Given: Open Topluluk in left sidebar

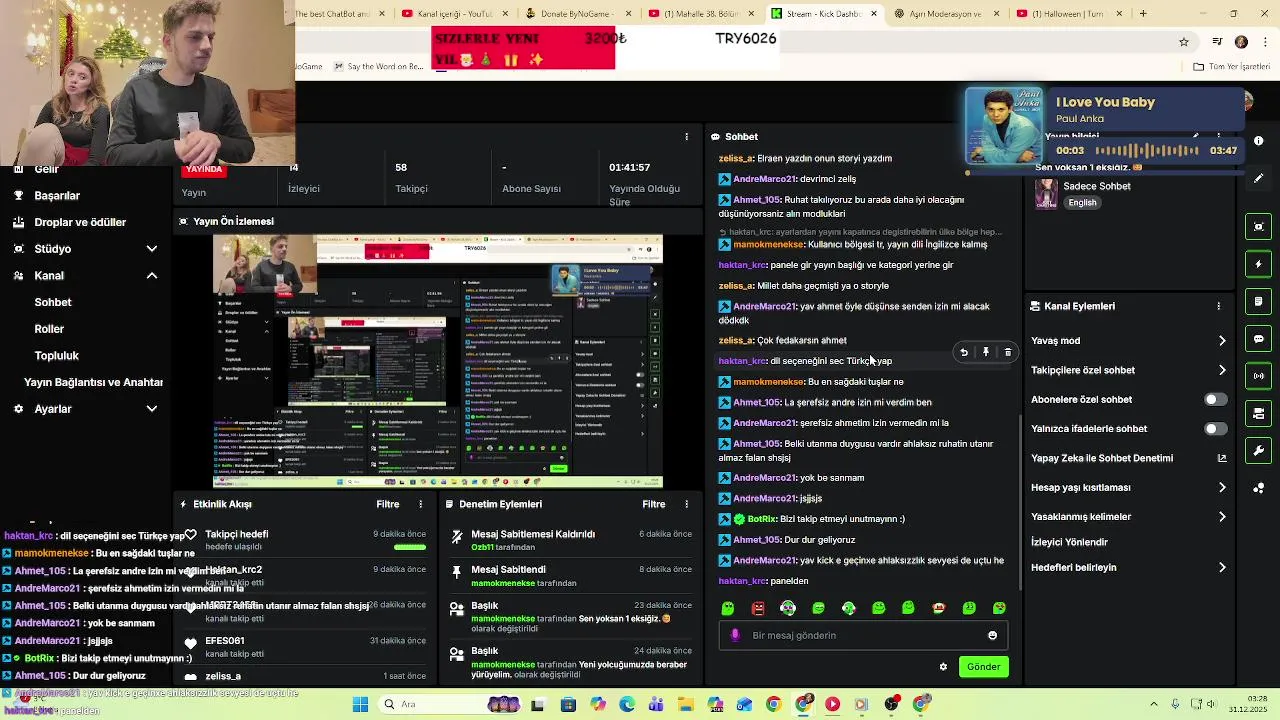Looking at the screenshot, I should (x=57, y=355).
